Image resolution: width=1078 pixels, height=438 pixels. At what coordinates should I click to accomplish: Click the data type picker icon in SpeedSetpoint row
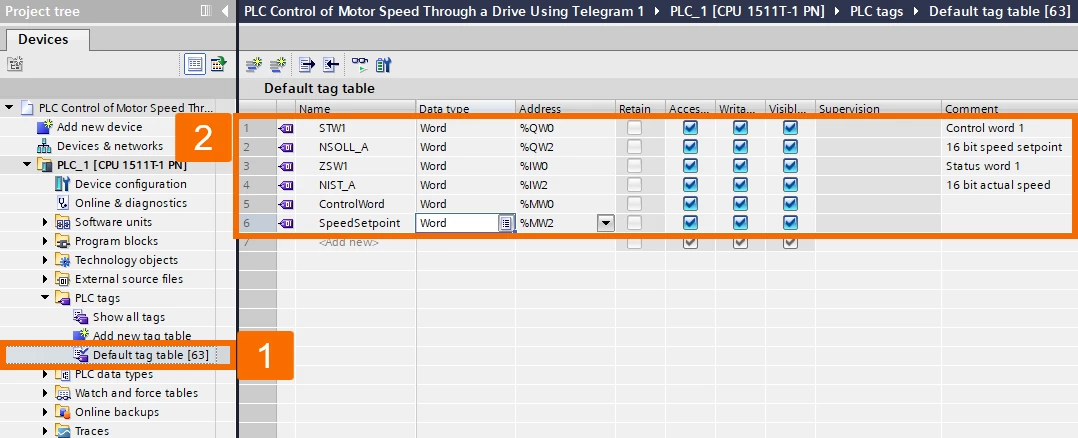click(x=505, y=223)
